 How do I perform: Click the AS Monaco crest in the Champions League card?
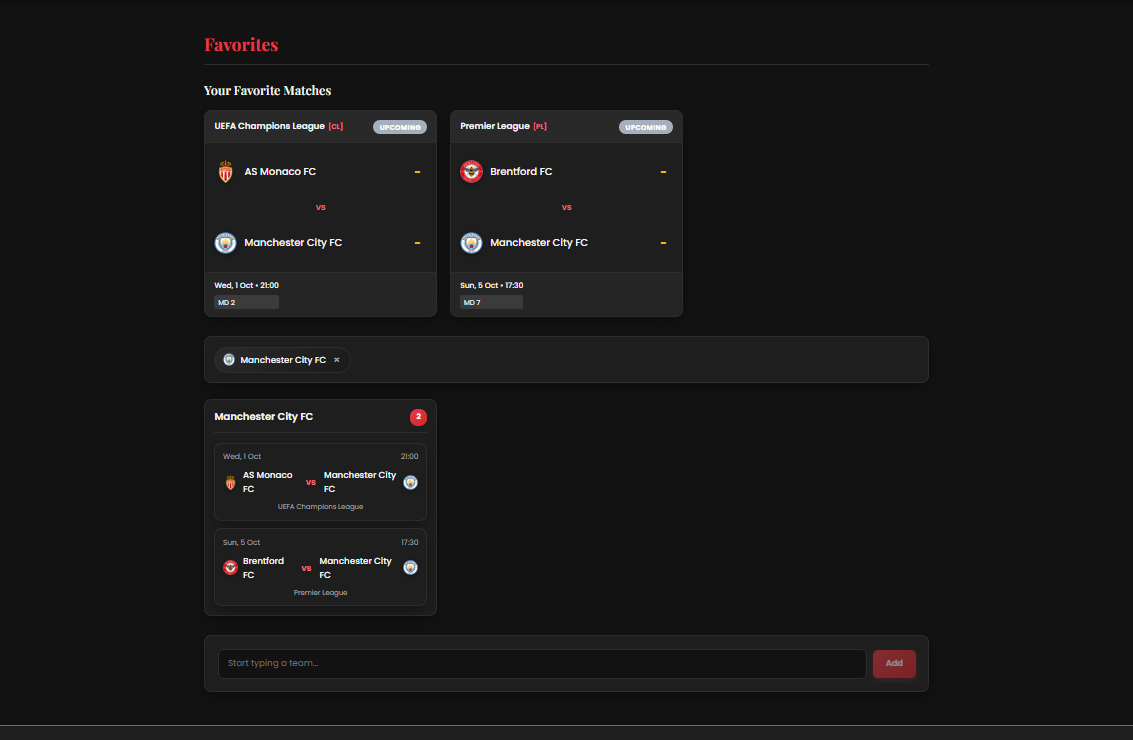pos(225,171)
